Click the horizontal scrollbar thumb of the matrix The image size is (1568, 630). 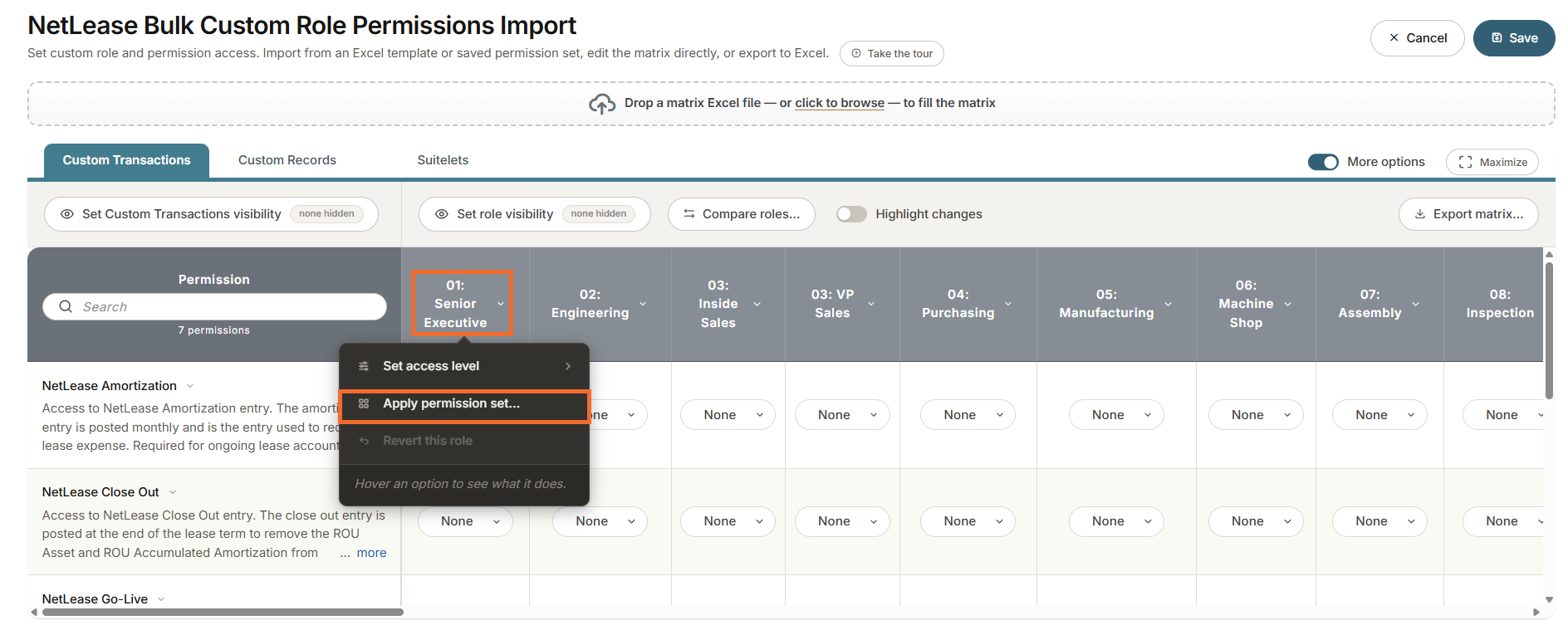coord(223,613)
